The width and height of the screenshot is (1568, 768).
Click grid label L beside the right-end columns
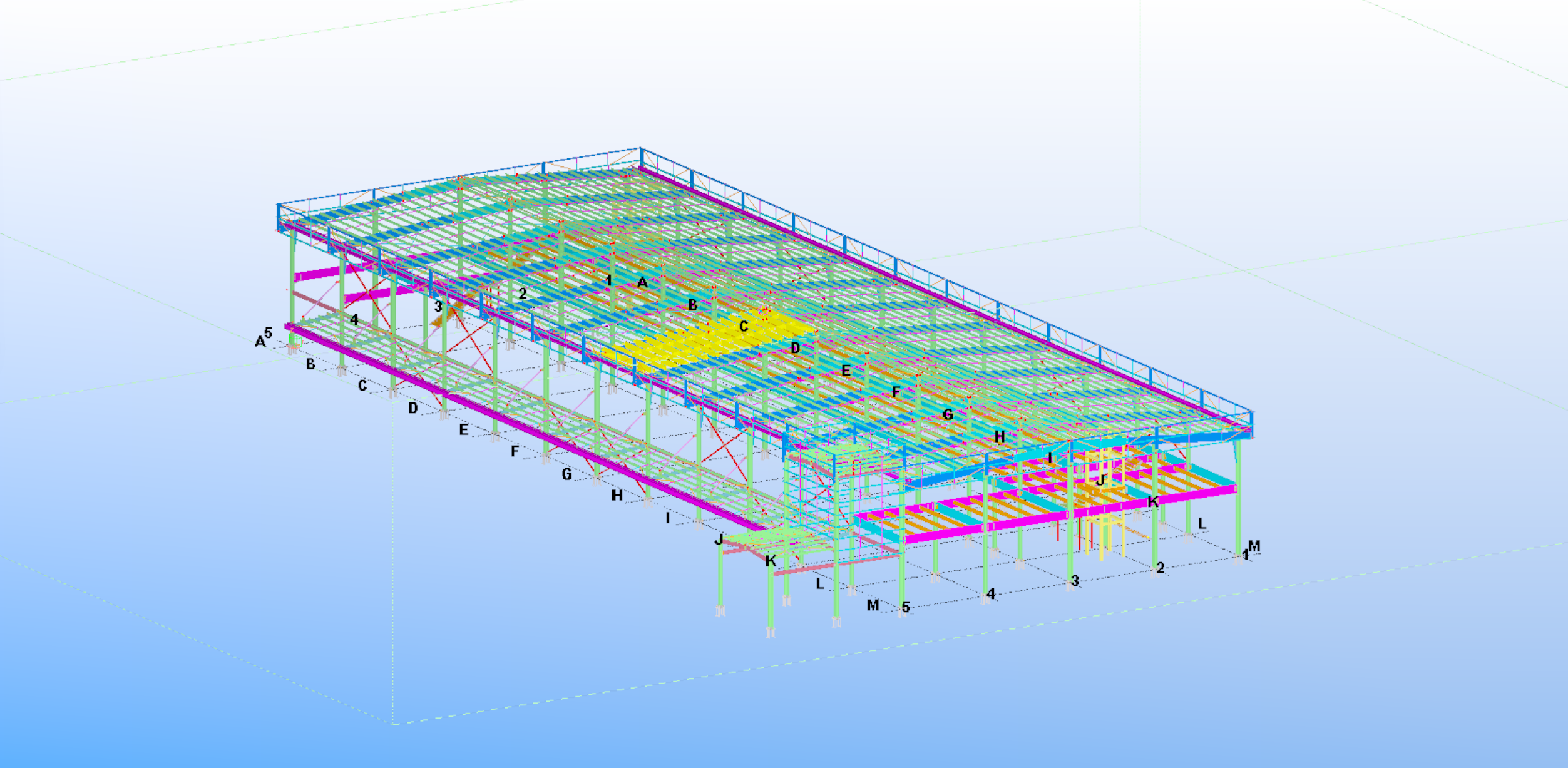1202,523
